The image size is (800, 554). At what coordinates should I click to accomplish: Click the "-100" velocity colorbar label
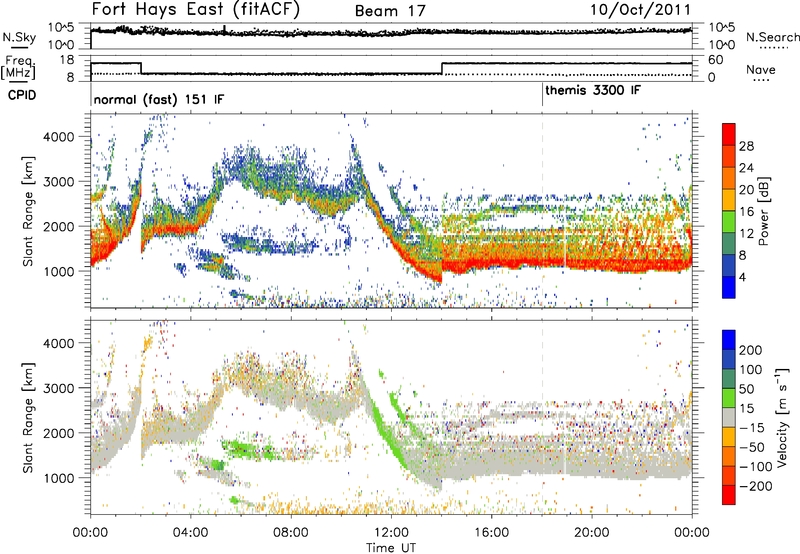tap(756, 467)
